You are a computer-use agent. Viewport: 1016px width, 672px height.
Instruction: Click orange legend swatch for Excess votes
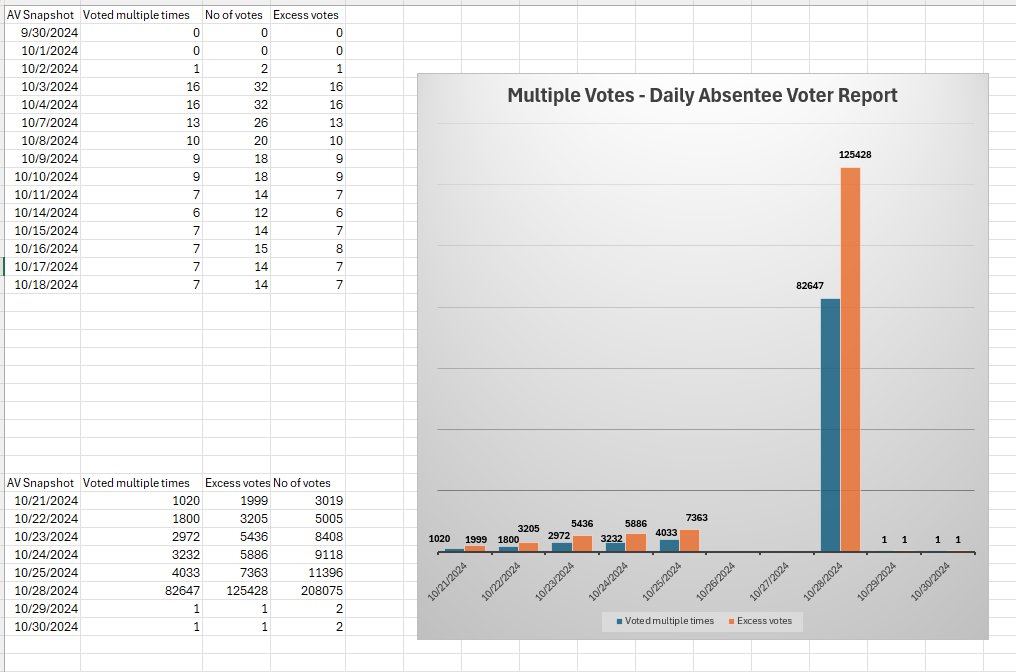pyautogui.click(x=733, y=621)
